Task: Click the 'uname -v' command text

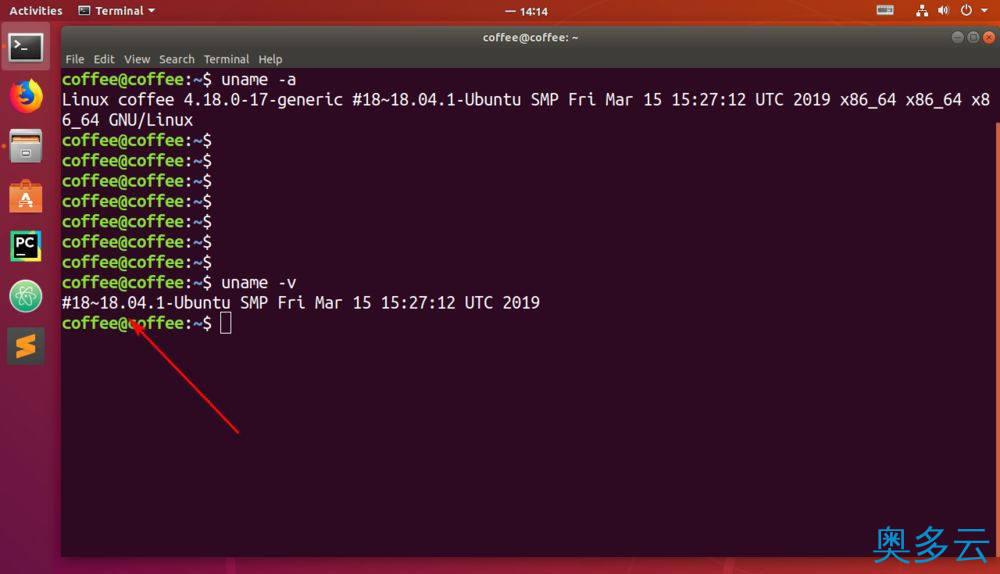Action: [258, 283]
